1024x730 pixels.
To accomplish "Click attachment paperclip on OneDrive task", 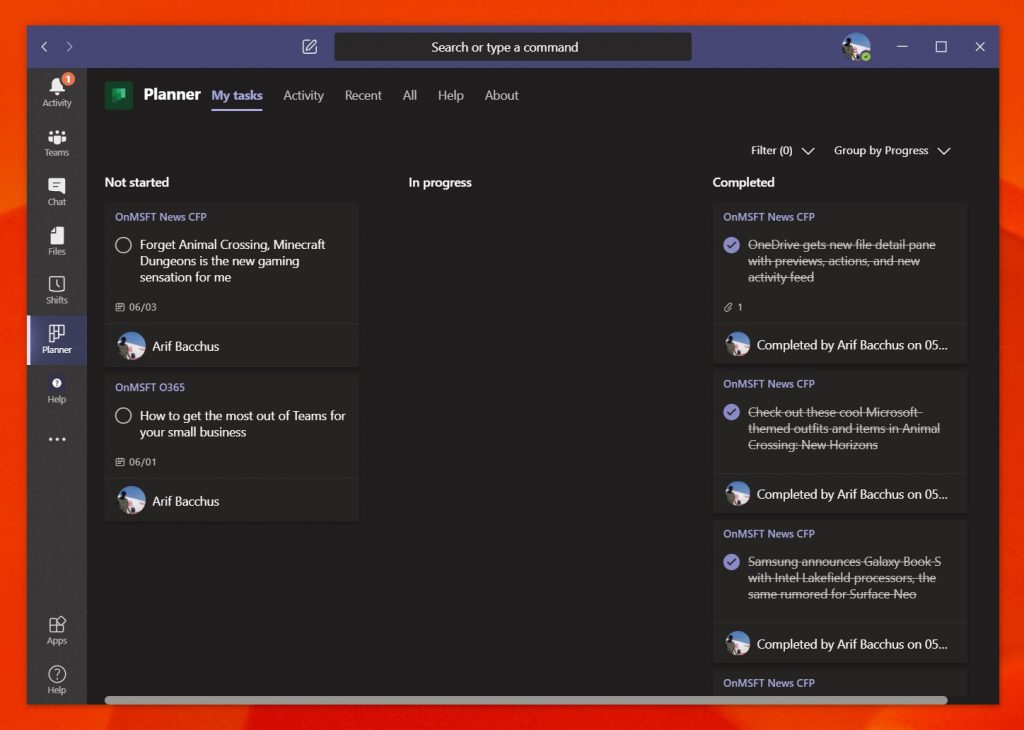I will point(728,307).
